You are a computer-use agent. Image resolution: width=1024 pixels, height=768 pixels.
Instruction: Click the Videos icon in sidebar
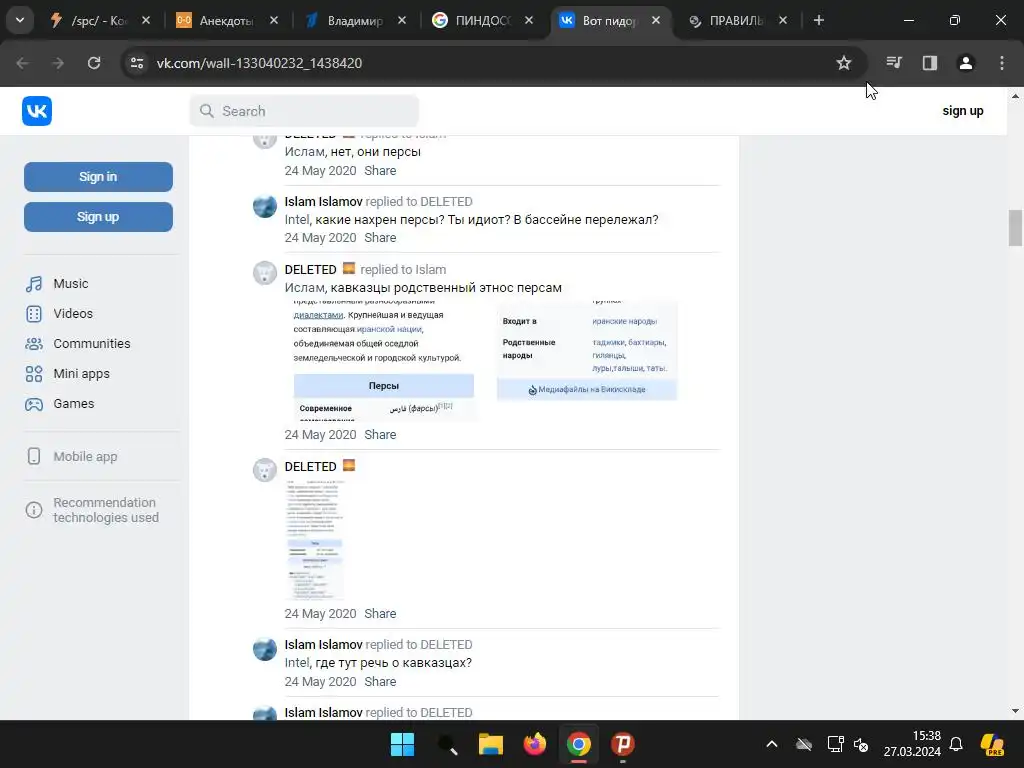point(34,314)
